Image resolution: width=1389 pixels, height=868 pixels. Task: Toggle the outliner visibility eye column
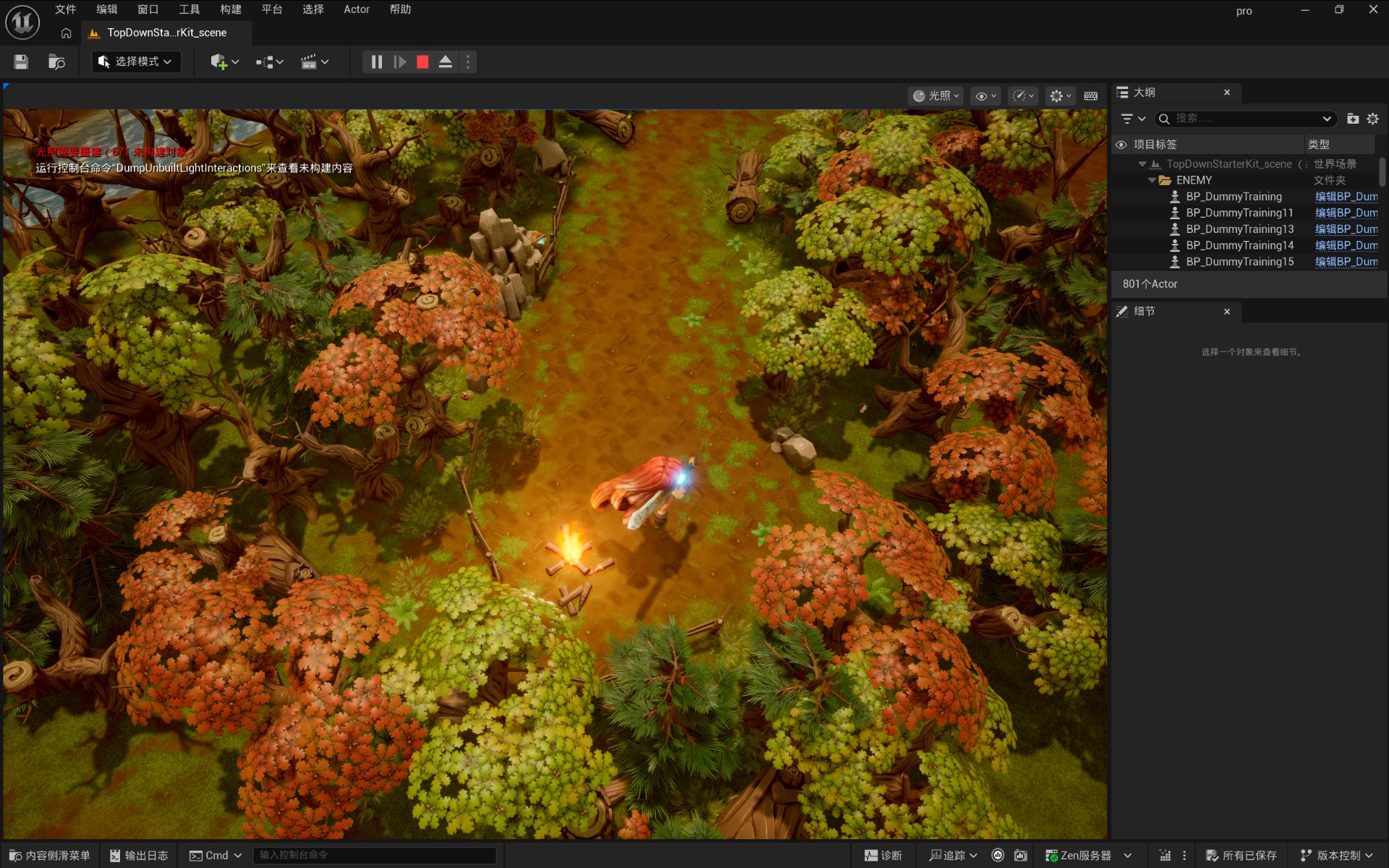[x=1121, y=145]
